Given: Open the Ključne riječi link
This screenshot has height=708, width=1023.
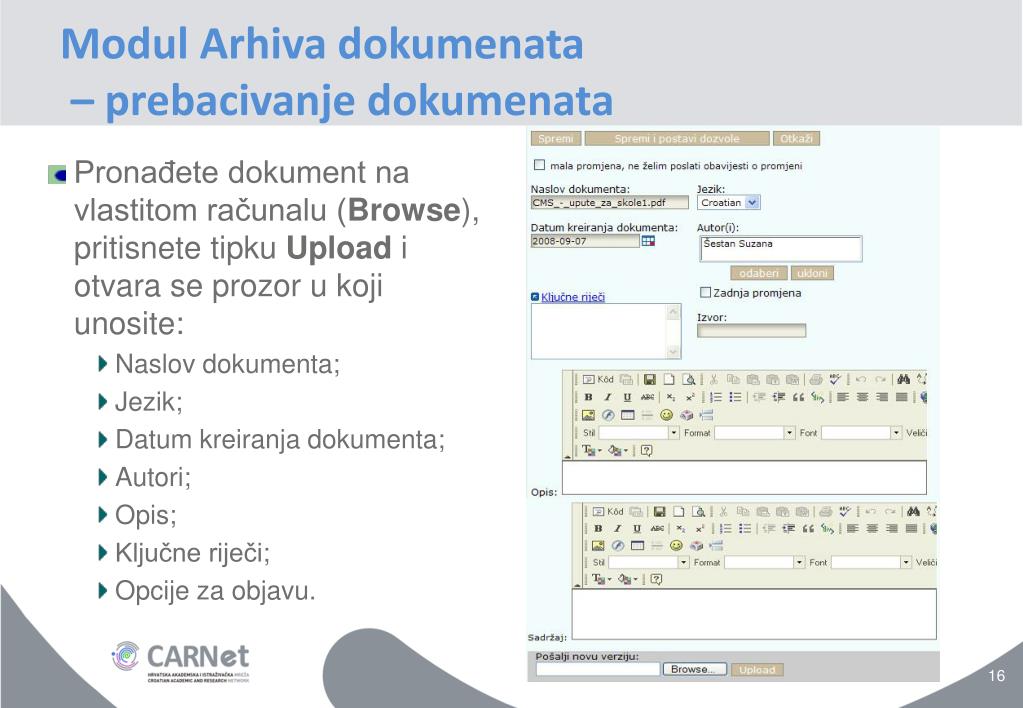Looking at the screenshot, I should 573,297.
